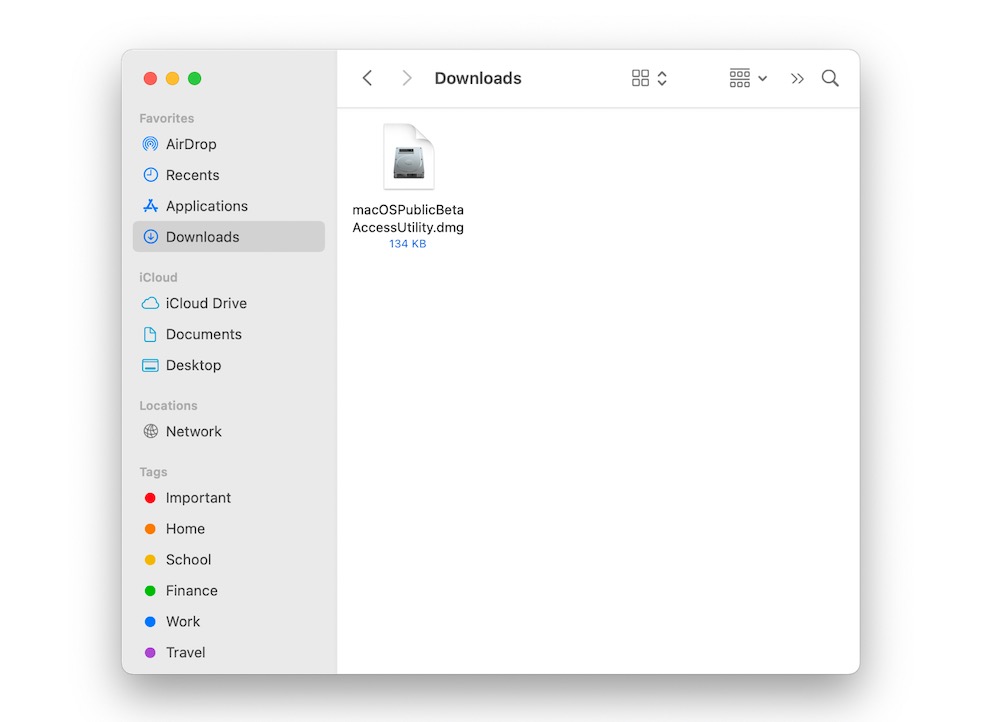Expand hidden toolbar items with double chevron
This screenshot has width=1000, height=722.
coord(797,78)
